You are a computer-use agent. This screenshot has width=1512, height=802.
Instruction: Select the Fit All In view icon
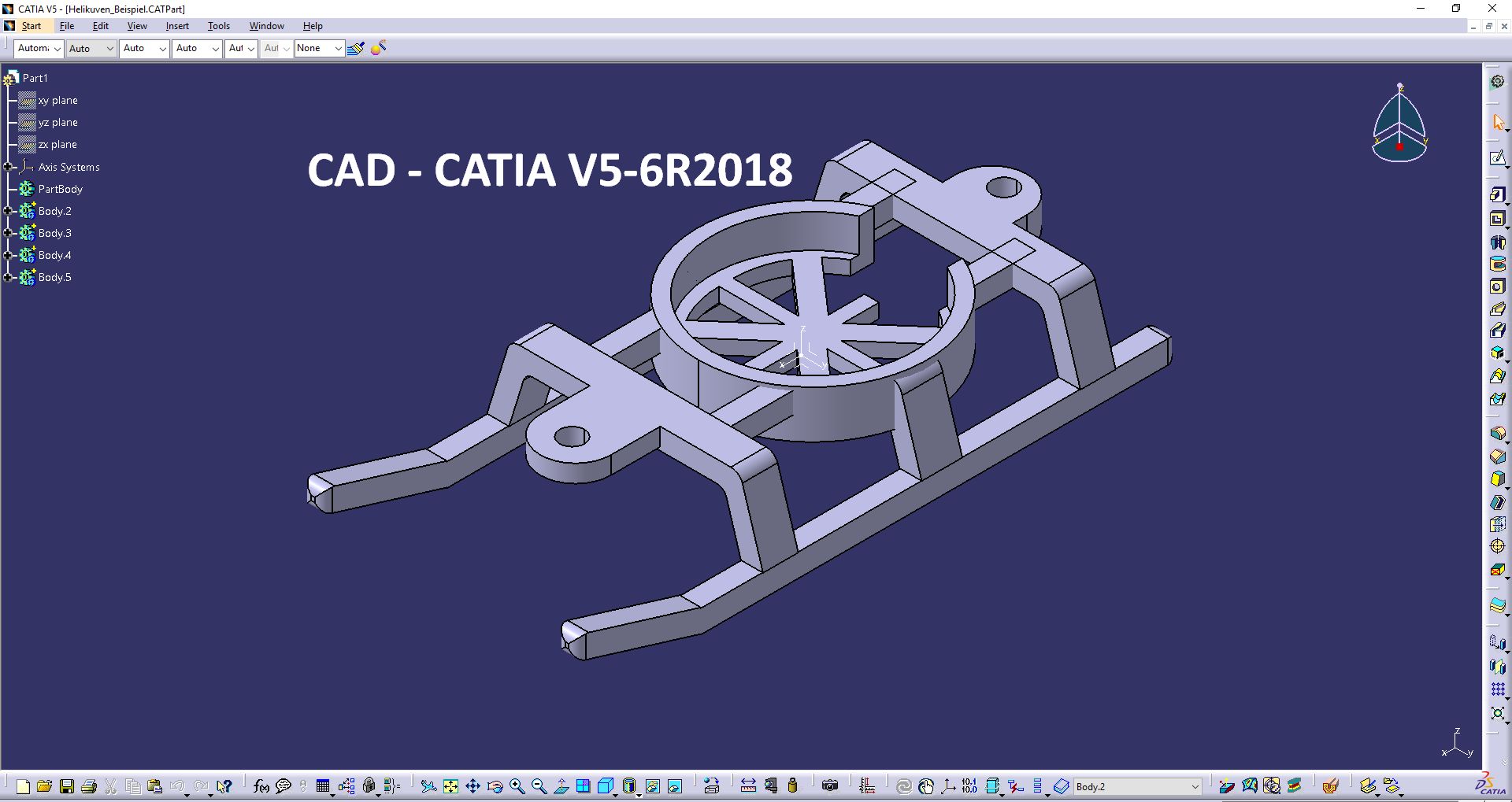pos(450,786)
